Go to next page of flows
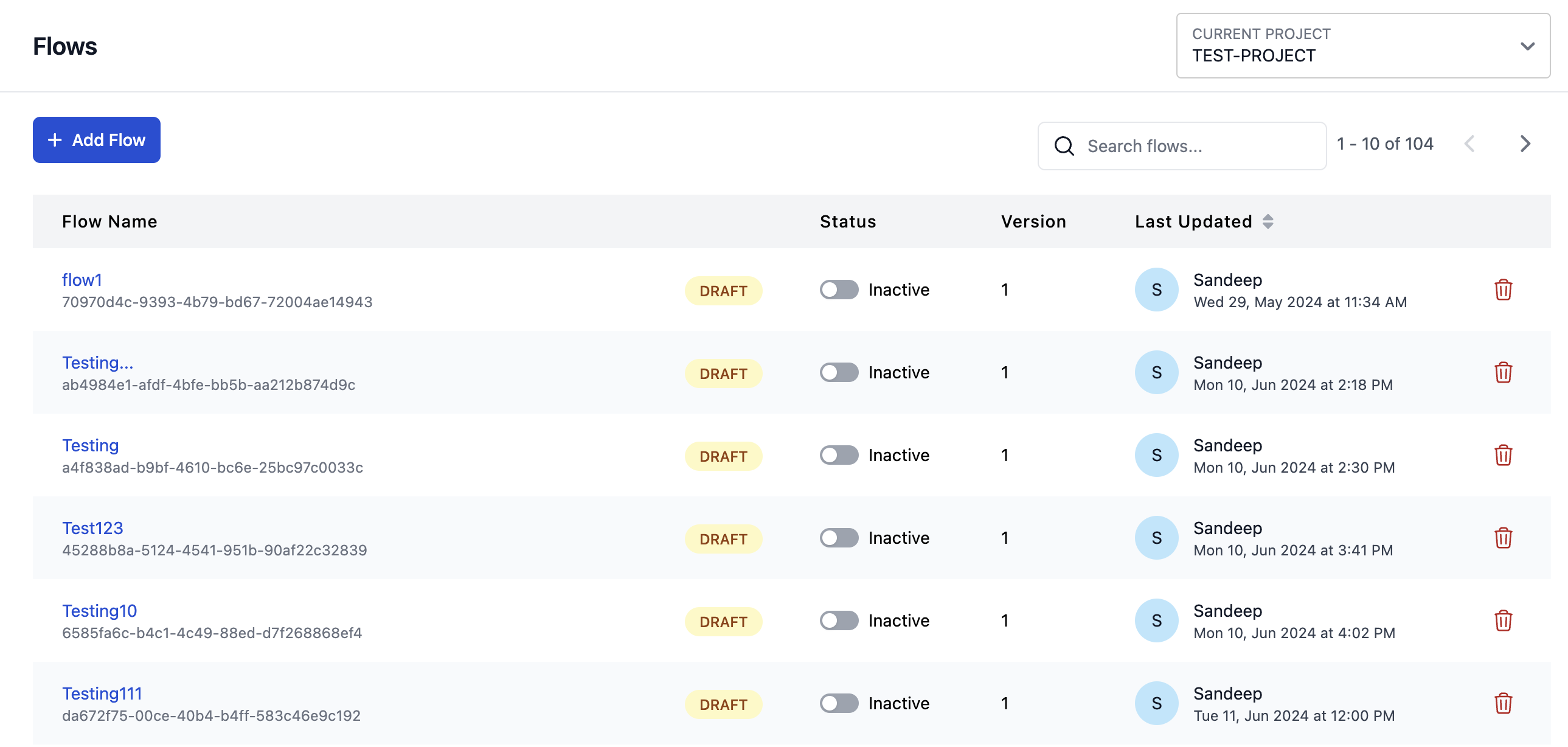 point(1525,144)
